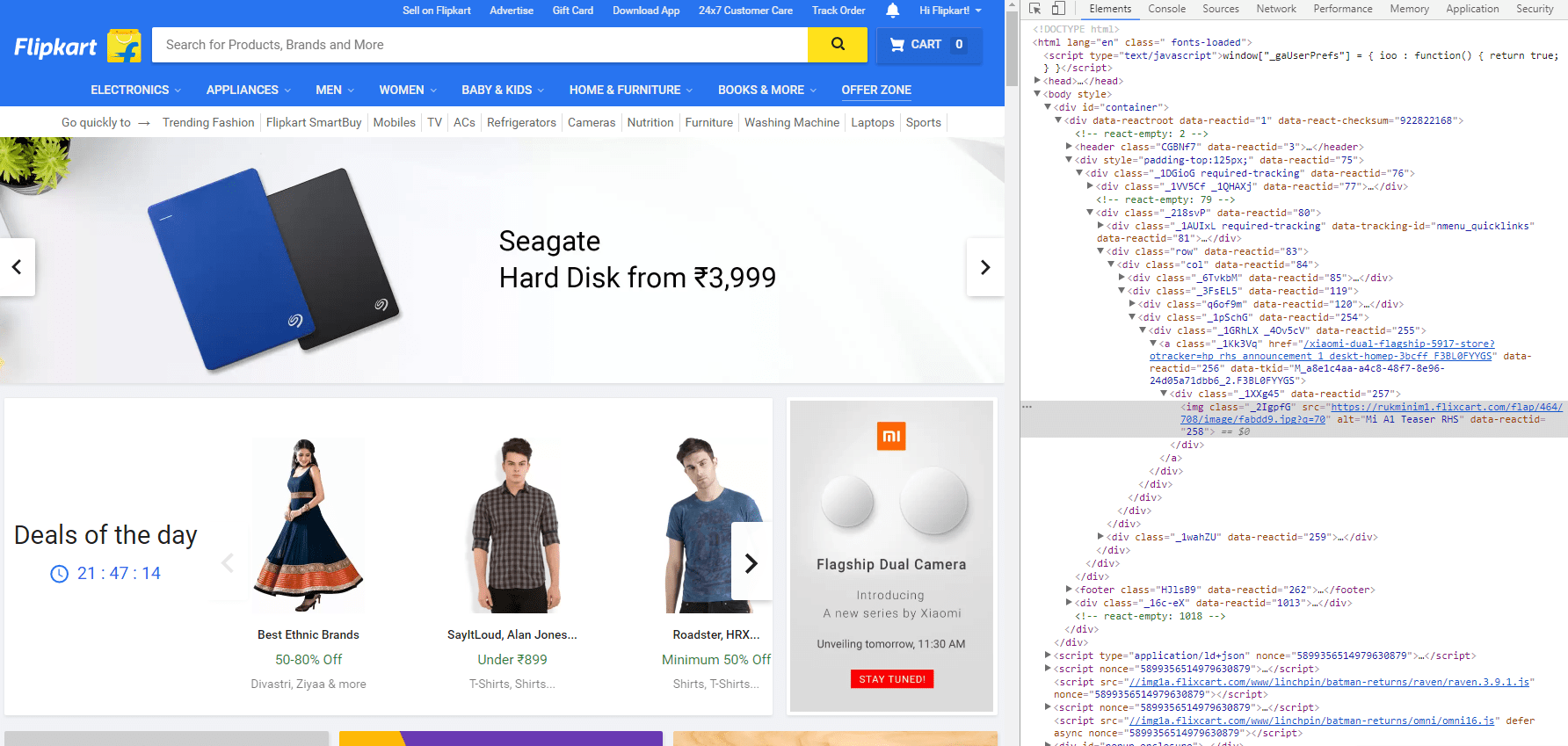Click the Gift Card link
The width and height of the screenshot is (1568, 746).
[x=573, y=11]
